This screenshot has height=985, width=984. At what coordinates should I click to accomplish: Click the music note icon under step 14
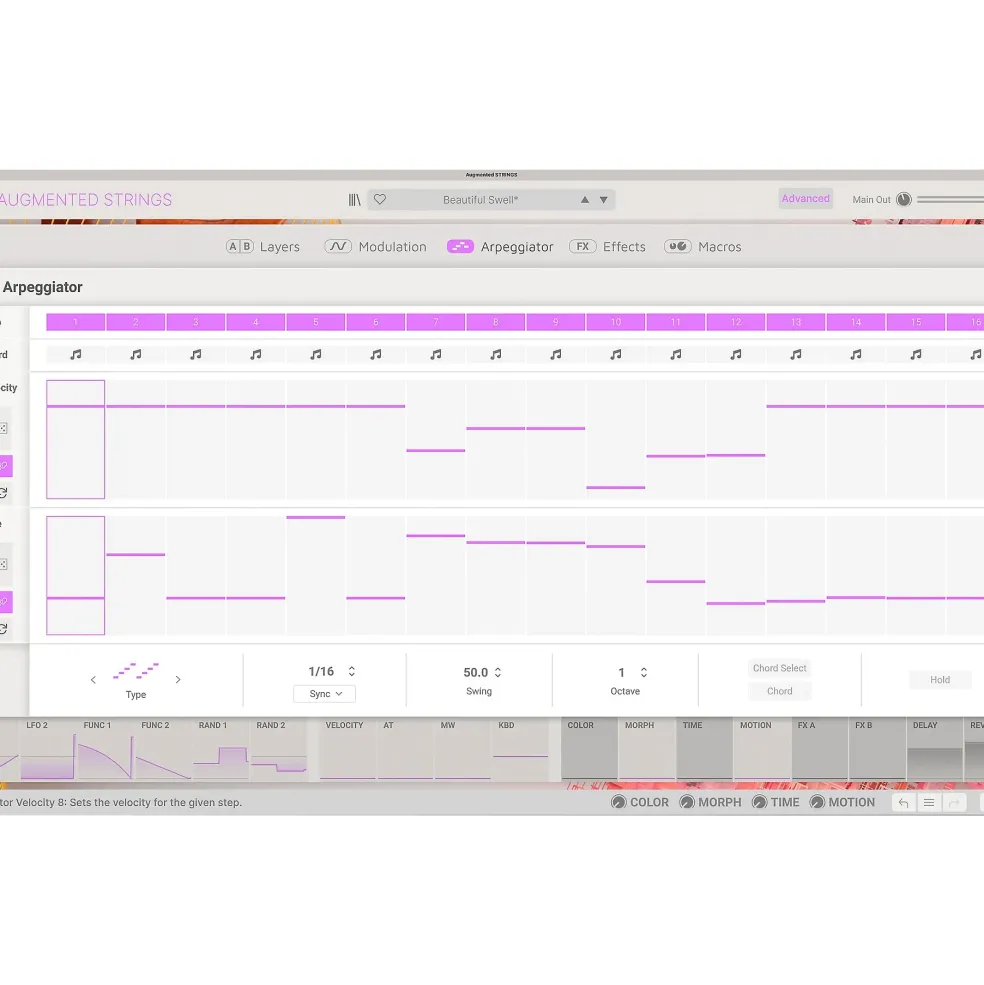856,354
